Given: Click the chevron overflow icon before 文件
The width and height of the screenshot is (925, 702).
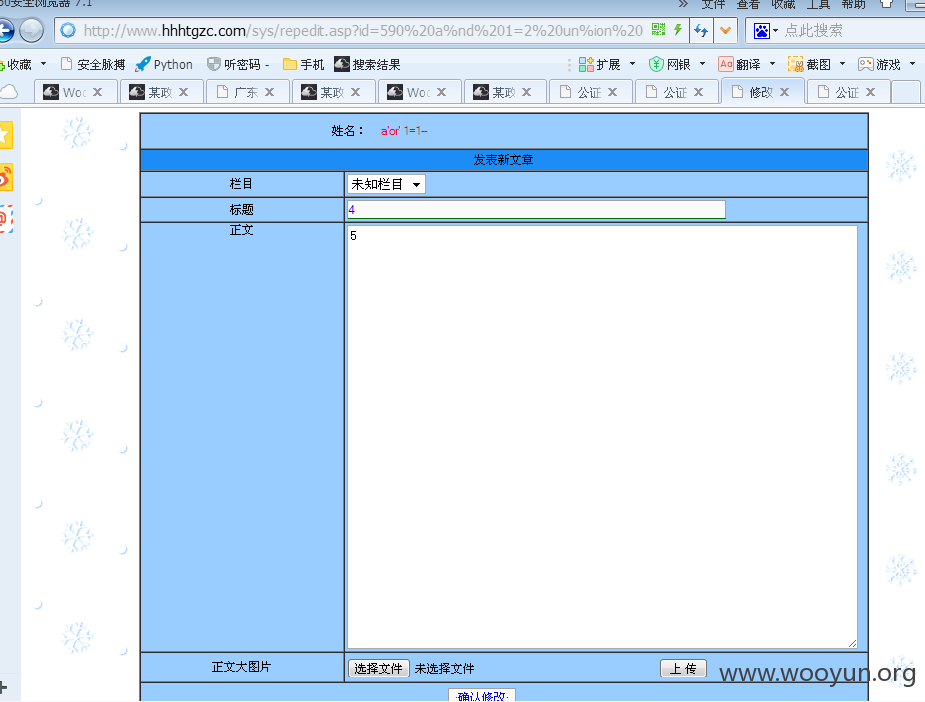Looking at the screenshot, I should tap(683, 4).
